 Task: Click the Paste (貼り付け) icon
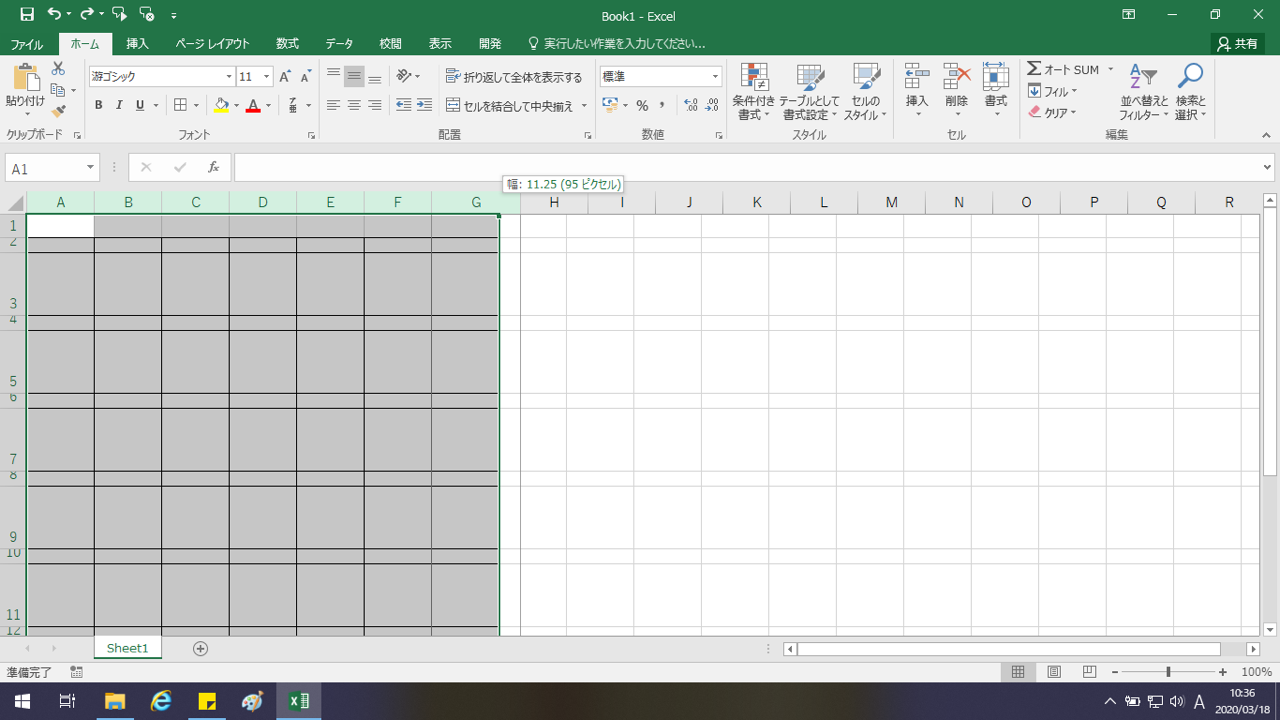tap(25, 77)
